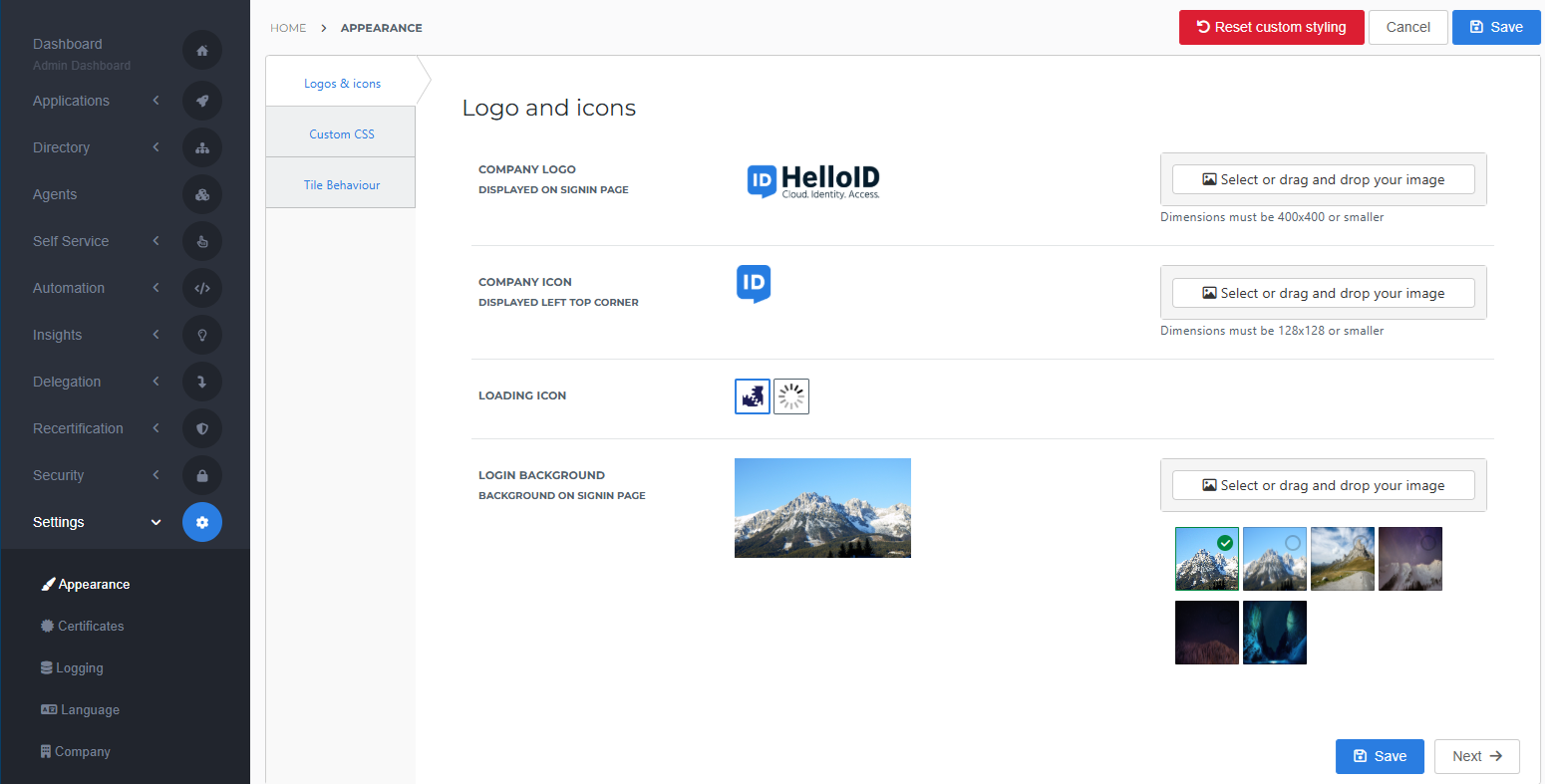Expand the Applications menu chevron
The image size is (1545, 784).
tap(155, 101)
